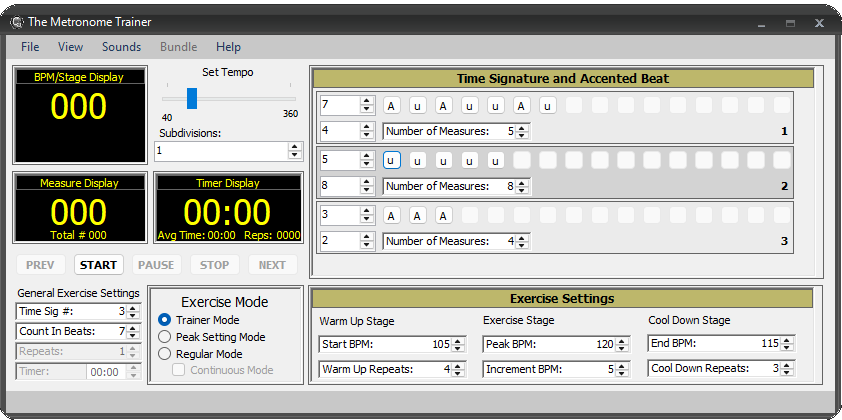
Task: Increase note value 2 in signature 3
Action: (367, 237)
